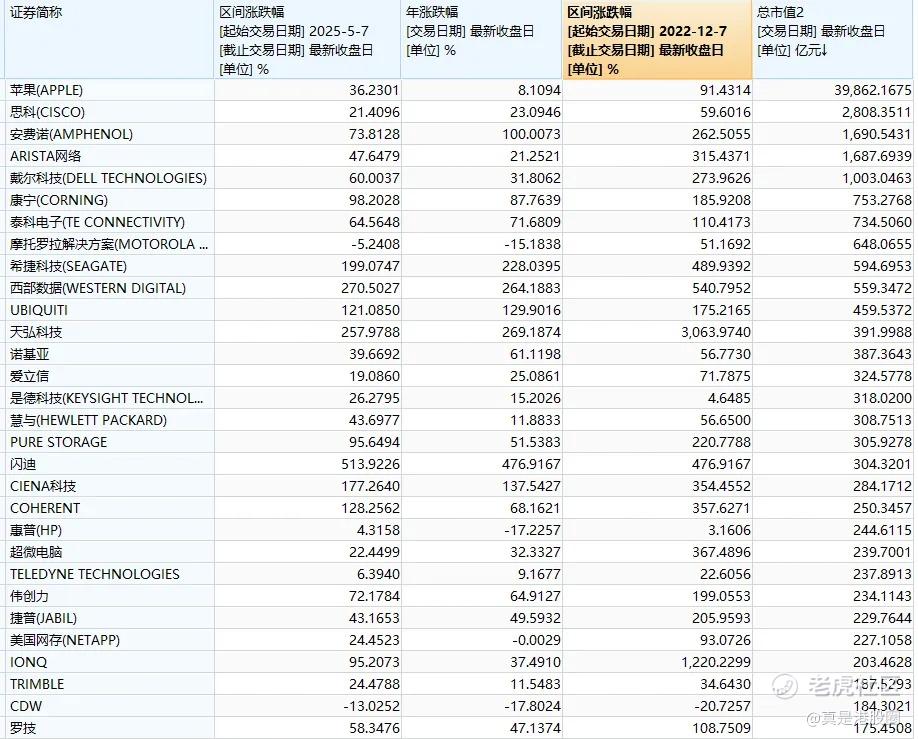Select Cisco market cap 2,808.3511

(876, 112)
